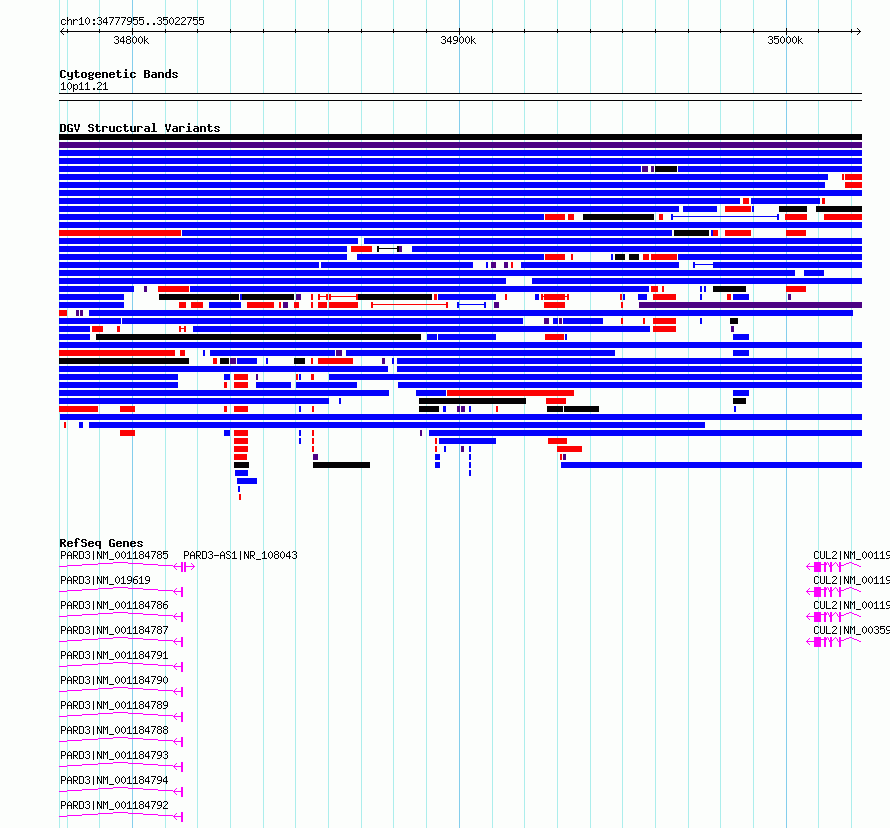Click the full-width purple variant bar under the black one
The width and height of the screenshot is (890, 828).
click(x=460, y=145)
